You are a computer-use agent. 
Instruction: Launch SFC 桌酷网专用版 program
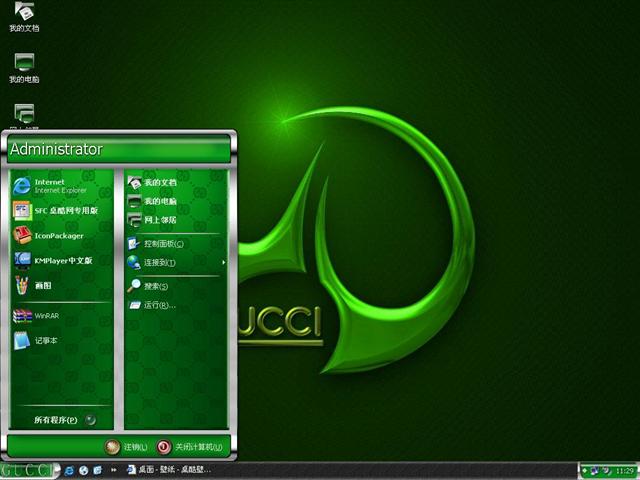[x=61, y=211]
